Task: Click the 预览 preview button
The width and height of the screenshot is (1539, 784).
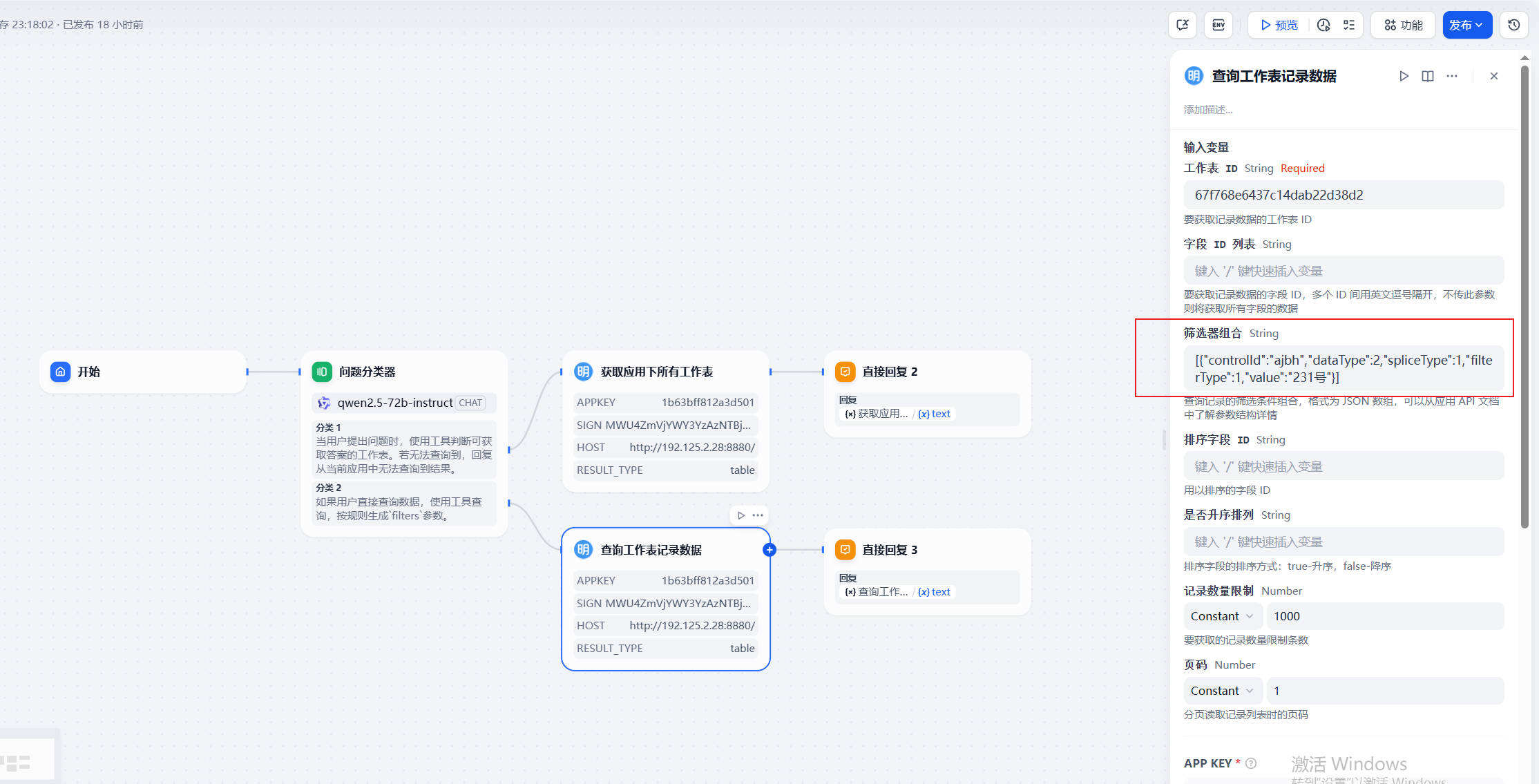Action: click(1279, 25)
